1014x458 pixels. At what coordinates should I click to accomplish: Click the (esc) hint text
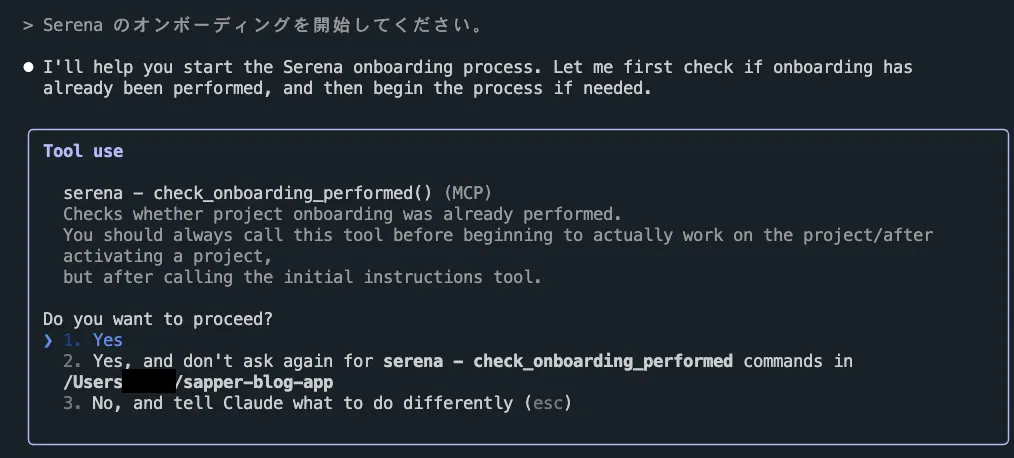pos(549,403)
